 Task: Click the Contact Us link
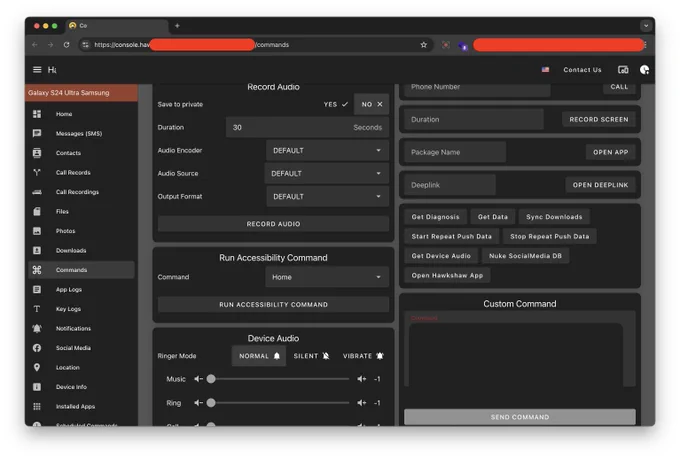582,70
